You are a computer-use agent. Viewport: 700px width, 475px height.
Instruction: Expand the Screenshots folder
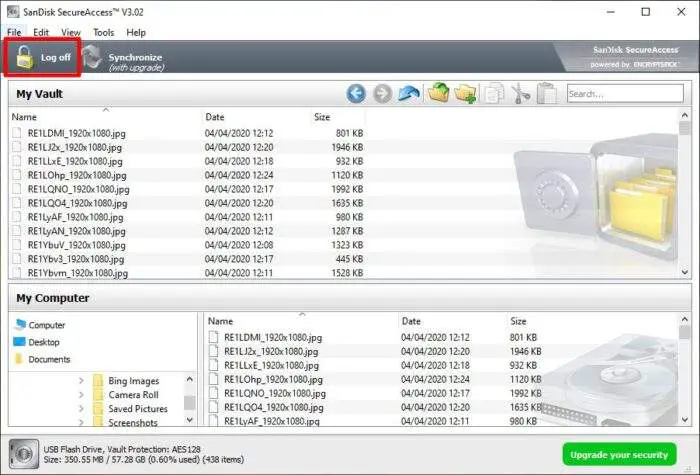point(81,422)
